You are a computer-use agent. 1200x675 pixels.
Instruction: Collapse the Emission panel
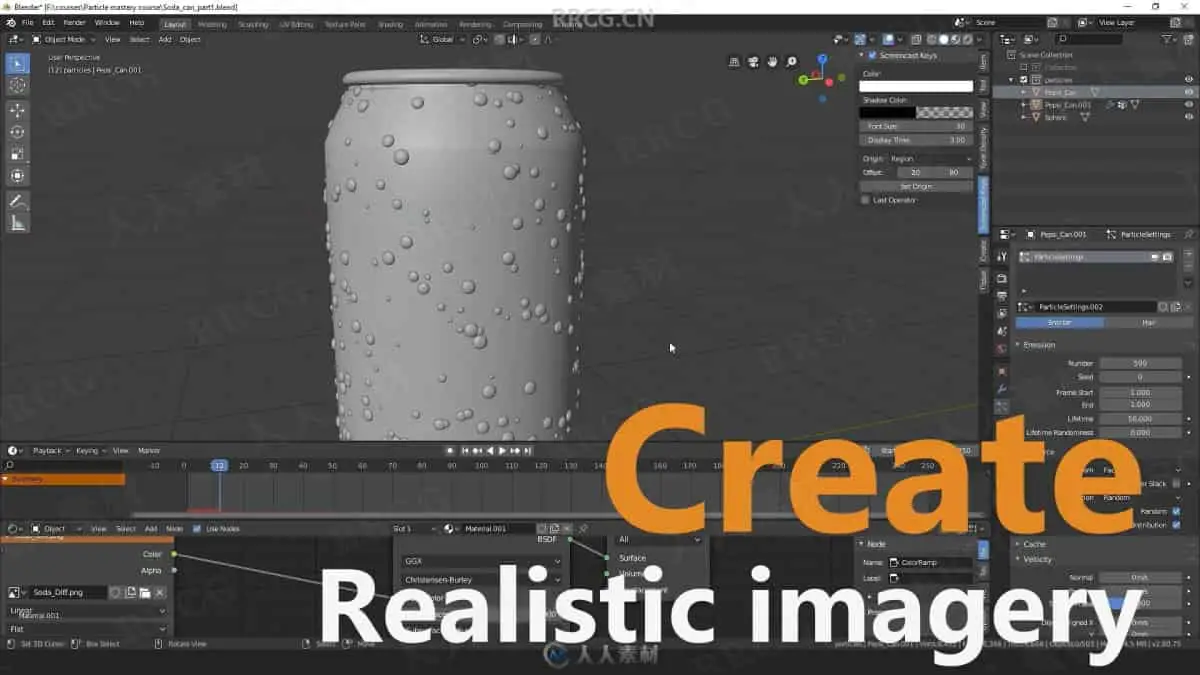pyautogui.click(x=1038, y=345)
